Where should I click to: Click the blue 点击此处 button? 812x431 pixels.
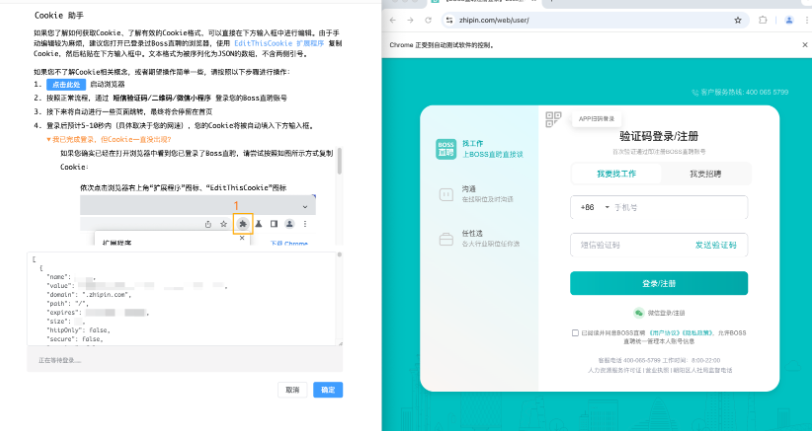click(59, 85)
